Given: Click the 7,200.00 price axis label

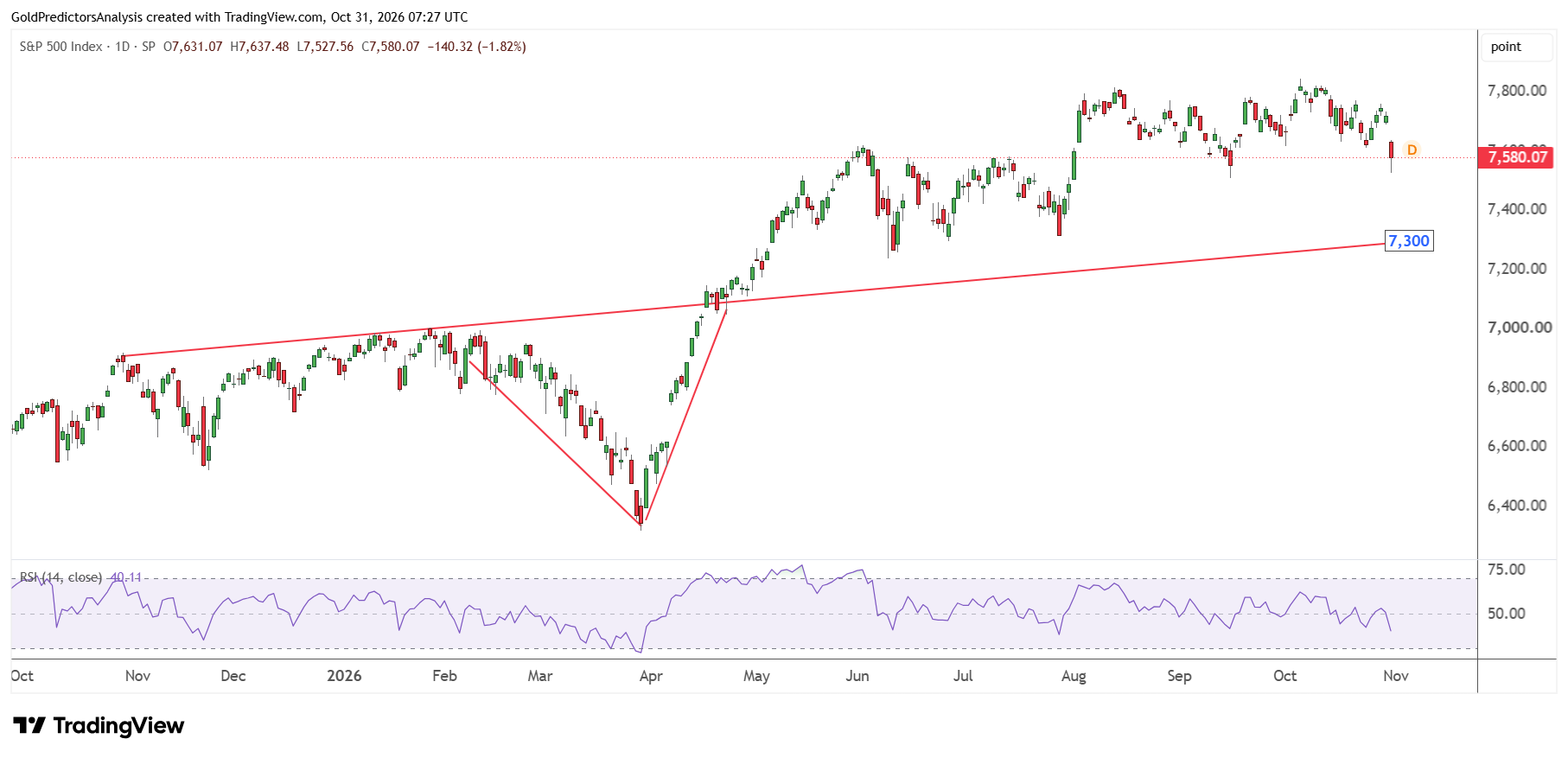Looking at the screenshot, I should [1517, 269].
